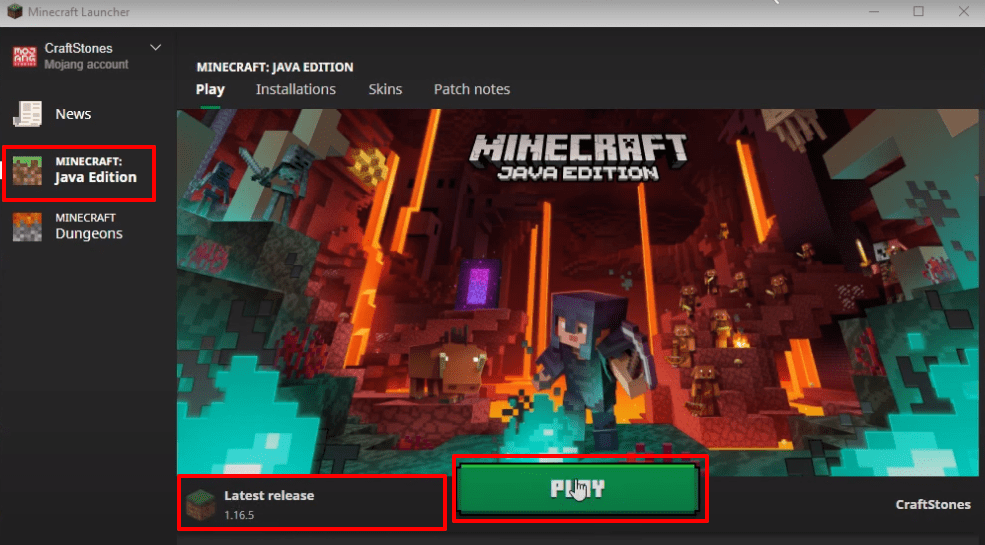Click the MINECRAFT: JAVA EDITION heading
This screenshot has width=985, height=545.
click(x=275, y=67)
